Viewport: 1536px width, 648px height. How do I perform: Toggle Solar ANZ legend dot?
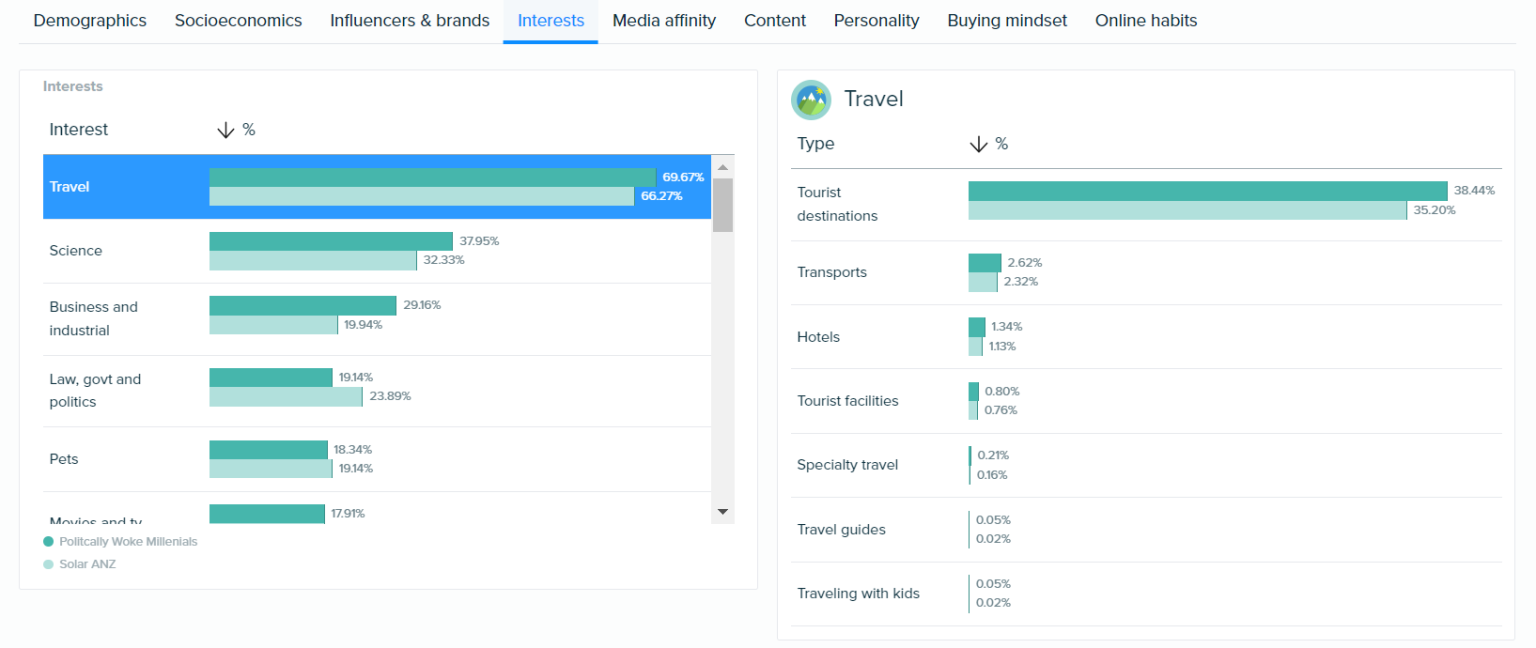tap(48, 564)
